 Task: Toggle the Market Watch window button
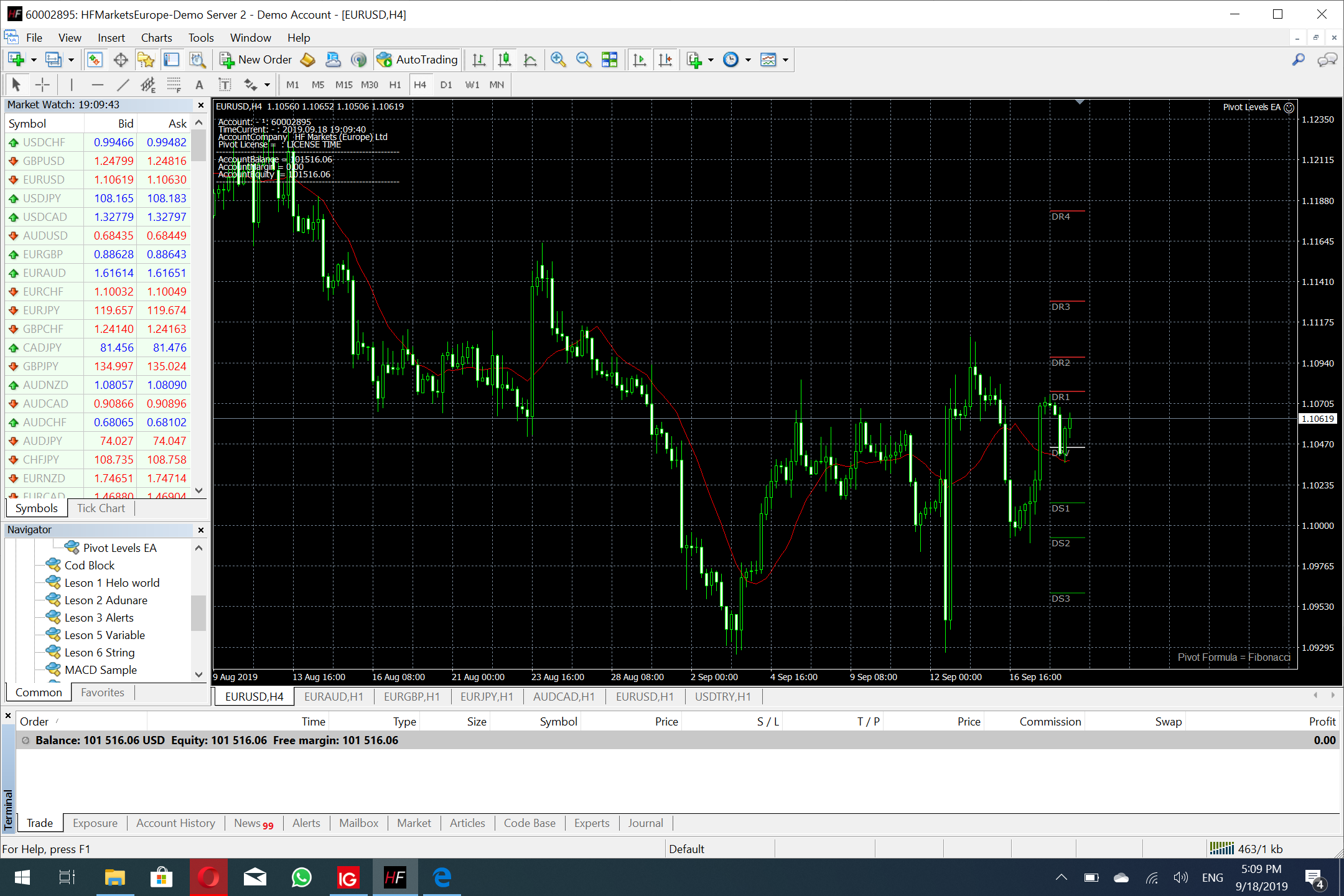(x=95, y=60)
